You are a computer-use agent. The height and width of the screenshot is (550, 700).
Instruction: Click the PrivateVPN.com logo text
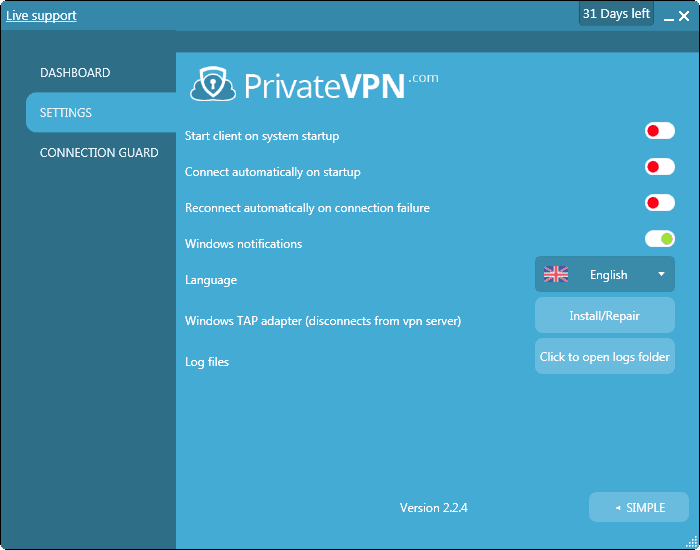(x=341, y=85)
